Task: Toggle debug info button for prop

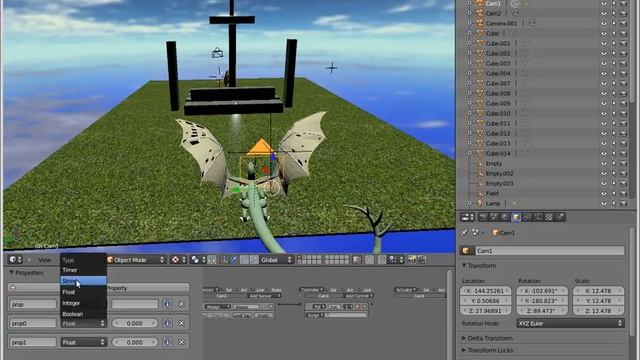Action: click(x=167, y=304)
